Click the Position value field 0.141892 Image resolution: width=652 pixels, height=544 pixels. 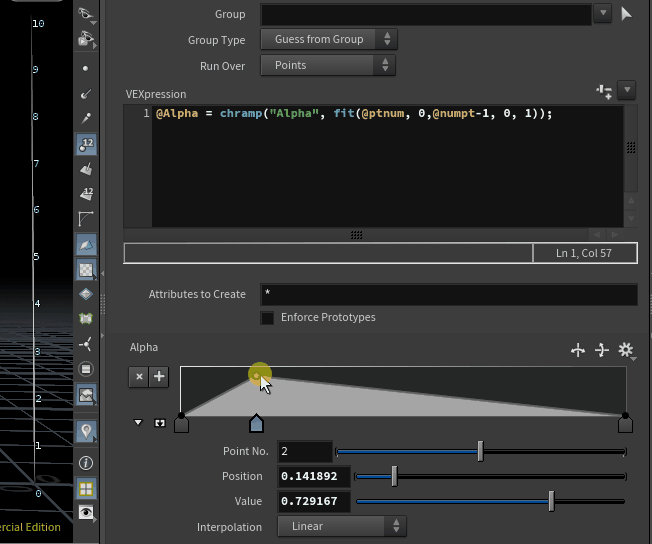click(x=314, y=477)
